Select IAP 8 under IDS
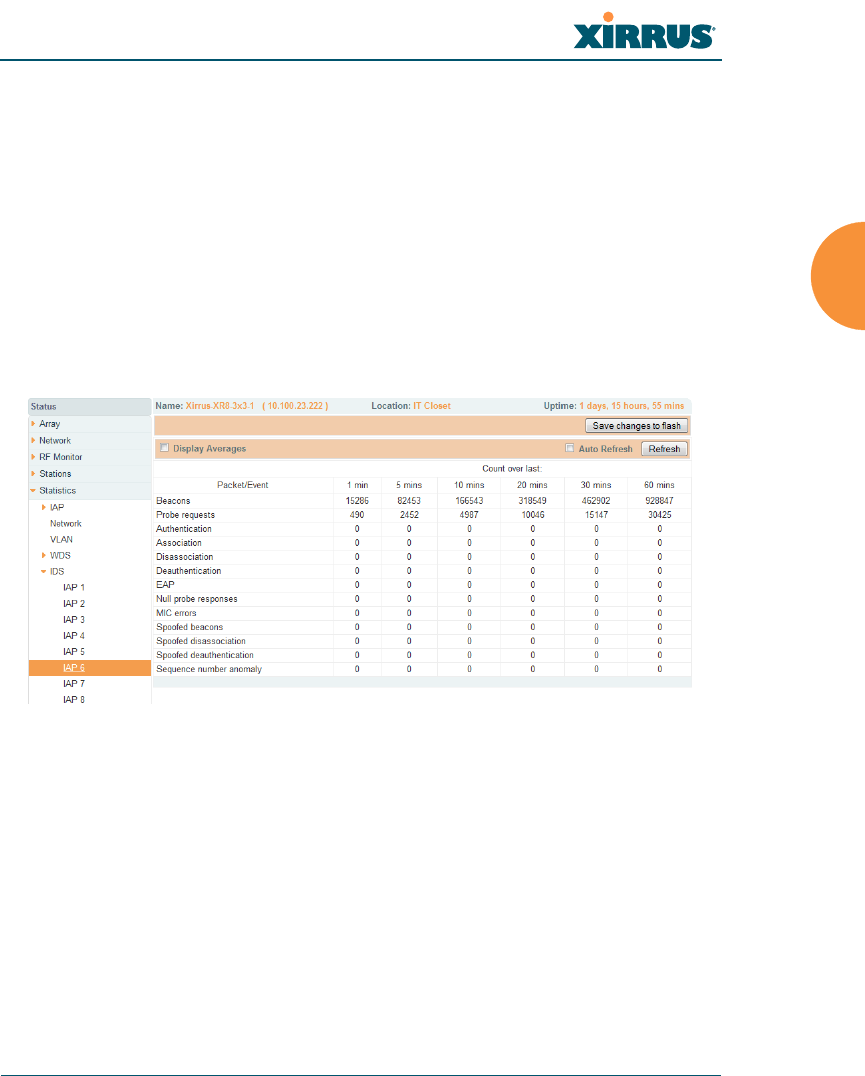Image resolution: width=865 pixels, height=1076 pixels. 74,700
